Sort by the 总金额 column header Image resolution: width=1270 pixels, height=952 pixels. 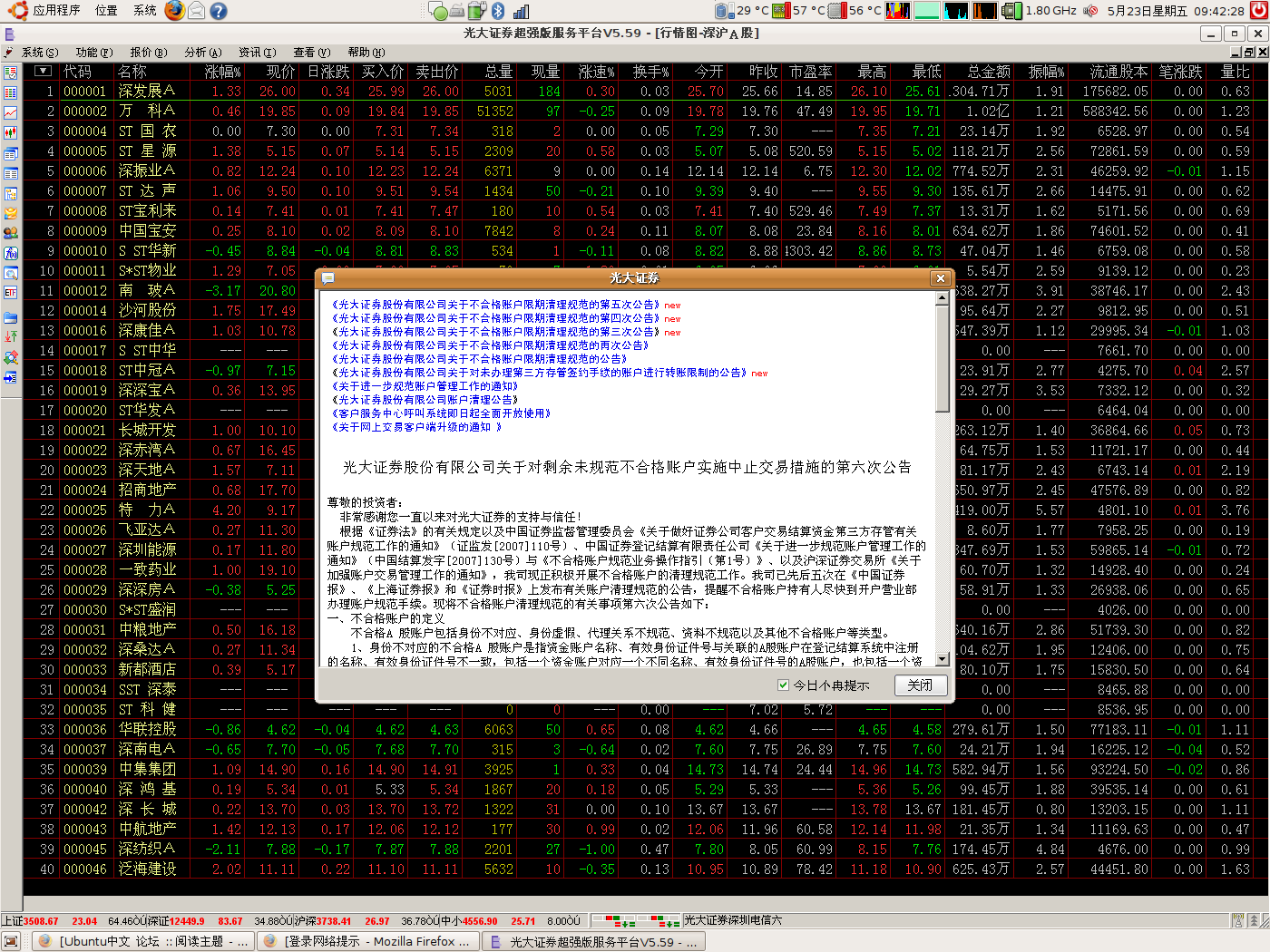pyautogui.click(x=989, y=72)
